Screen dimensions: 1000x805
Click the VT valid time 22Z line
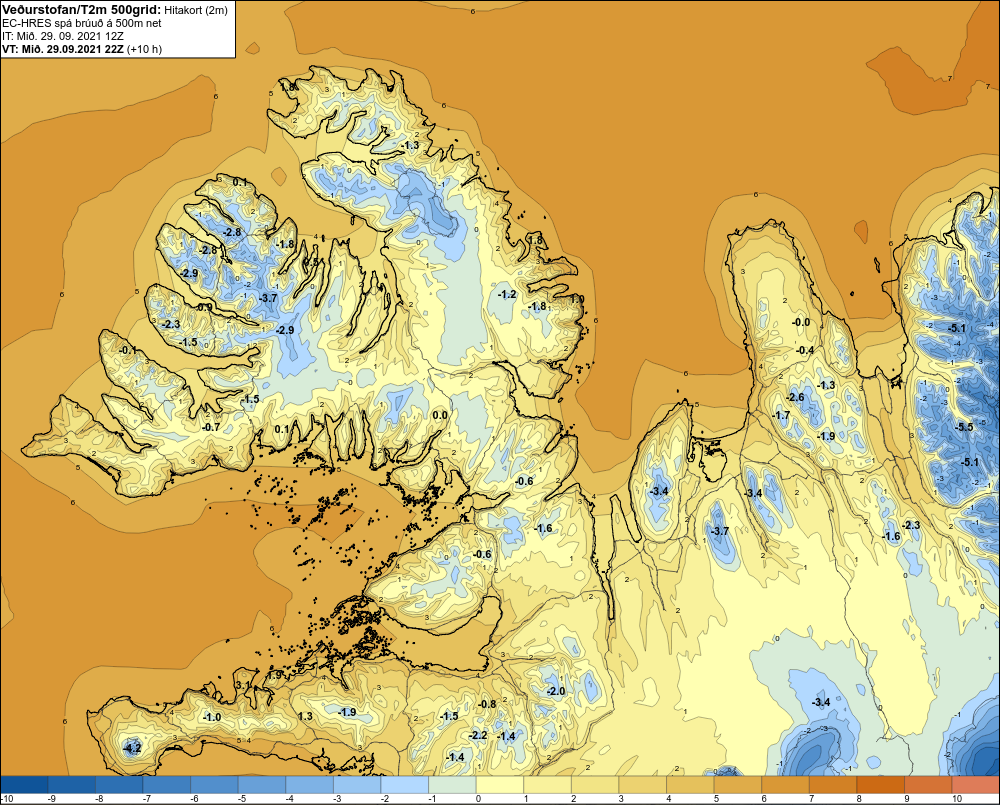pos(63,49)
